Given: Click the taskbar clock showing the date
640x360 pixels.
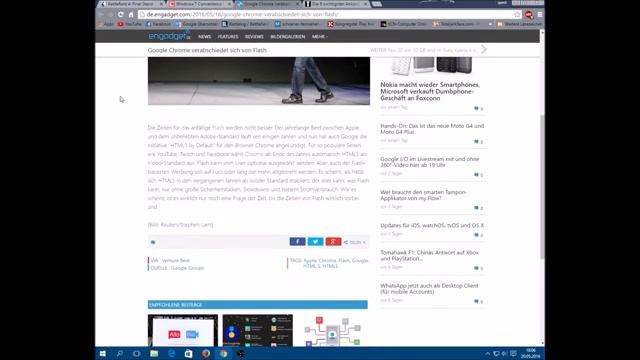Looking at the screenshot, I should 530,353.
